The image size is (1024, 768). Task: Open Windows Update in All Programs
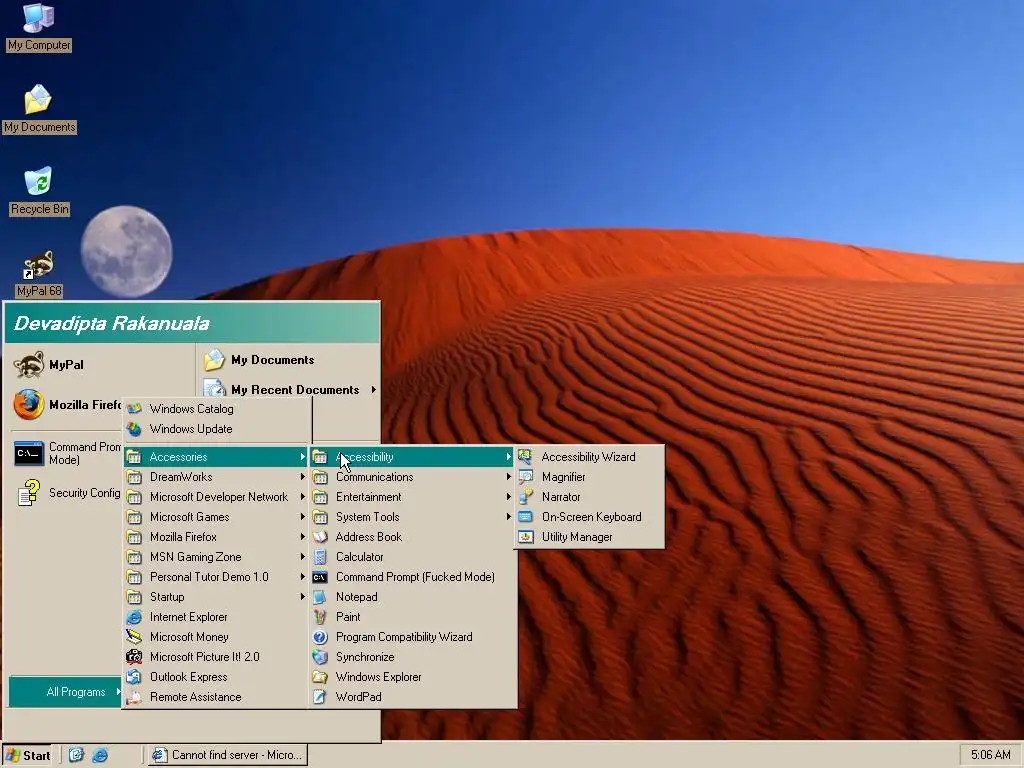216,429
